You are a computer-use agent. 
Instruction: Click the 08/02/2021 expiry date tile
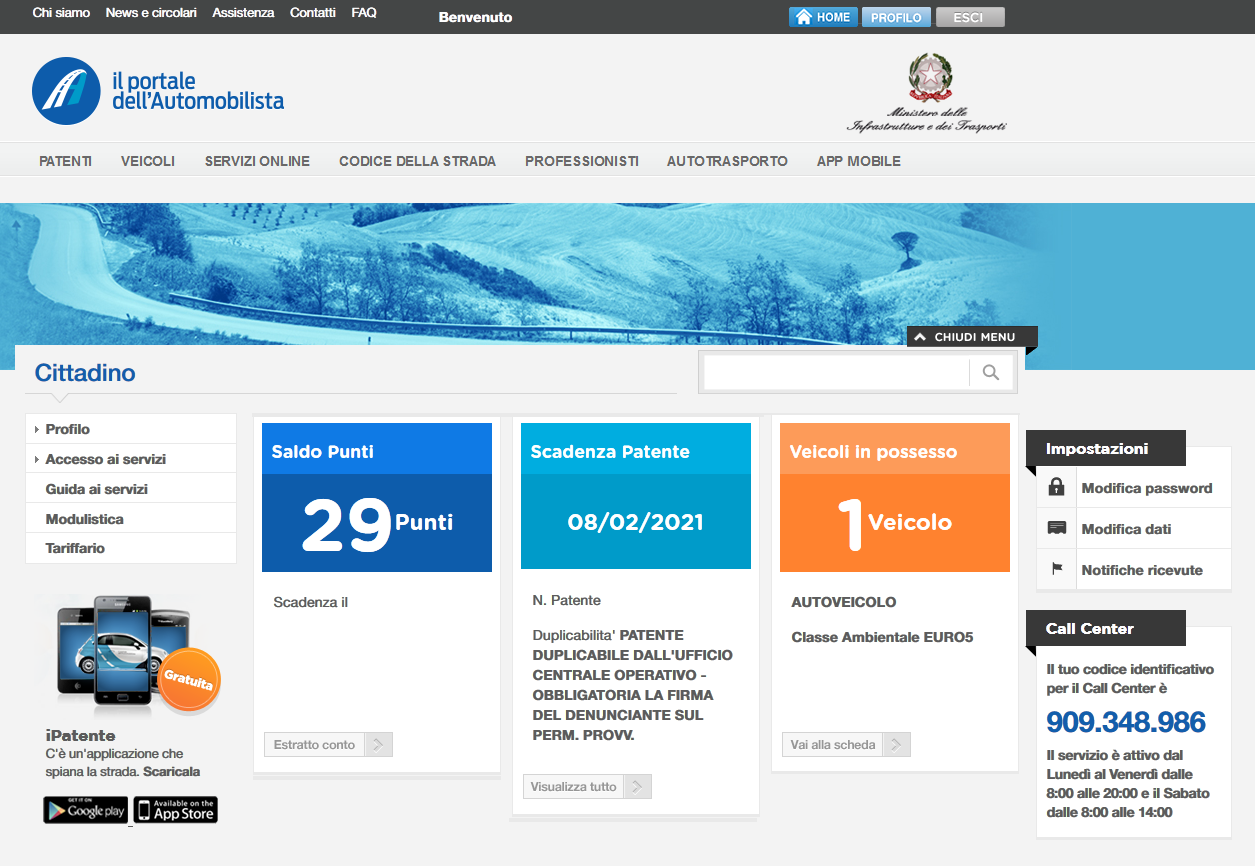click(636, 522)
